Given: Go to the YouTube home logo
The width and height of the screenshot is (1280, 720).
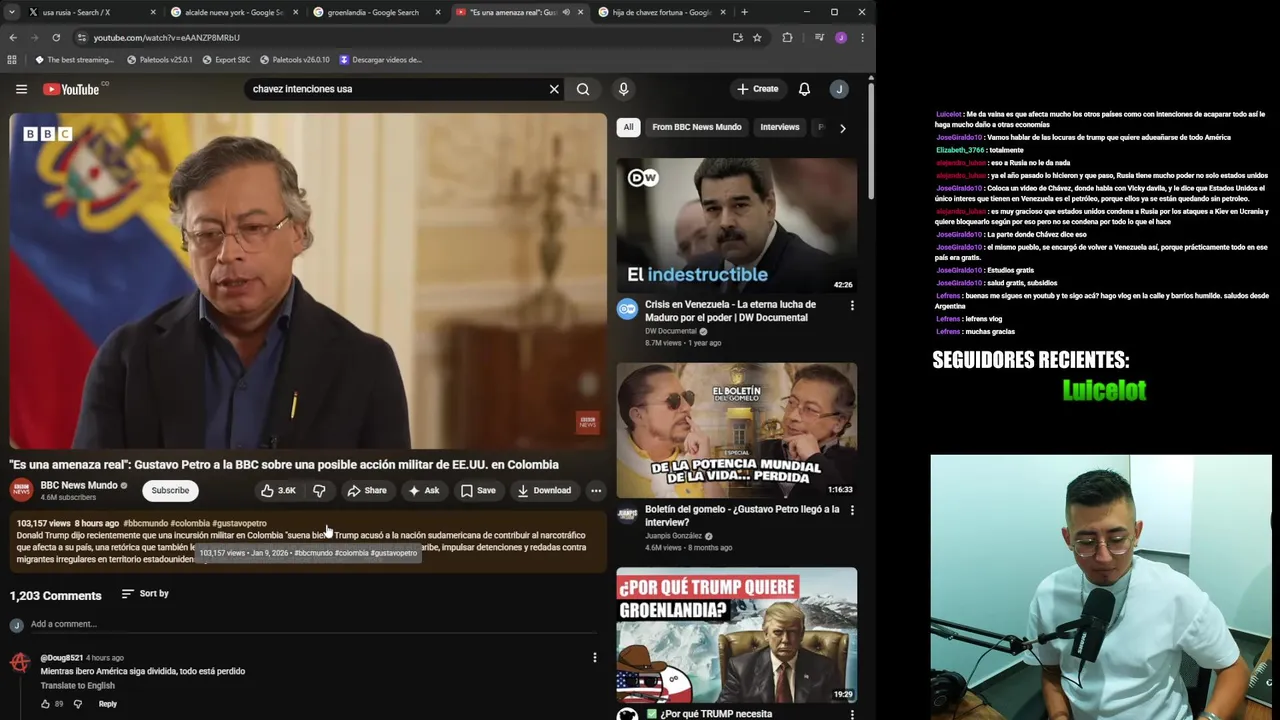Looking at the screenshot, I should 71,89.
